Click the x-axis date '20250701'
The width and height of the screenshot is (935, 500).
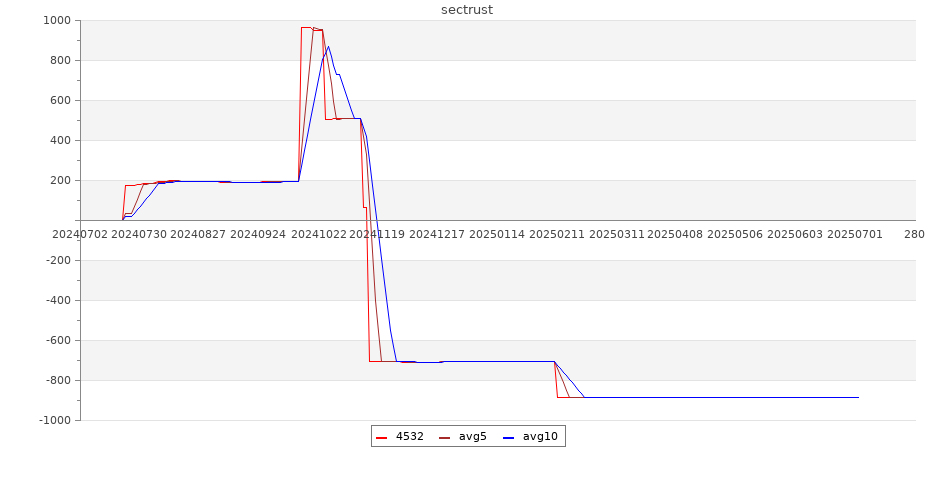(855, 234)
